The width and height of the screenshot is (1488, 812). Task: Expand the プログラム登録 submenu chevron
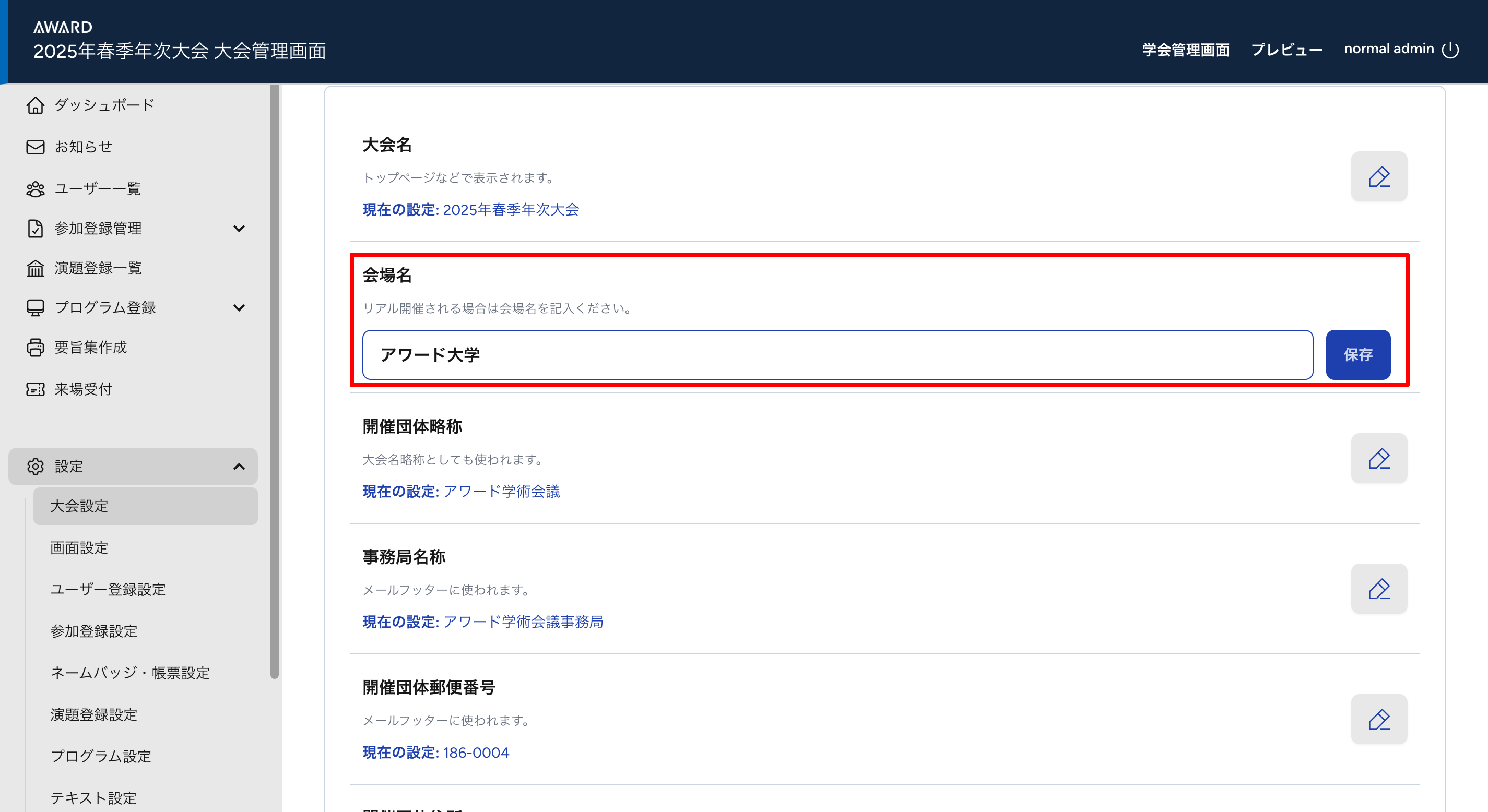tap(239, 307)
